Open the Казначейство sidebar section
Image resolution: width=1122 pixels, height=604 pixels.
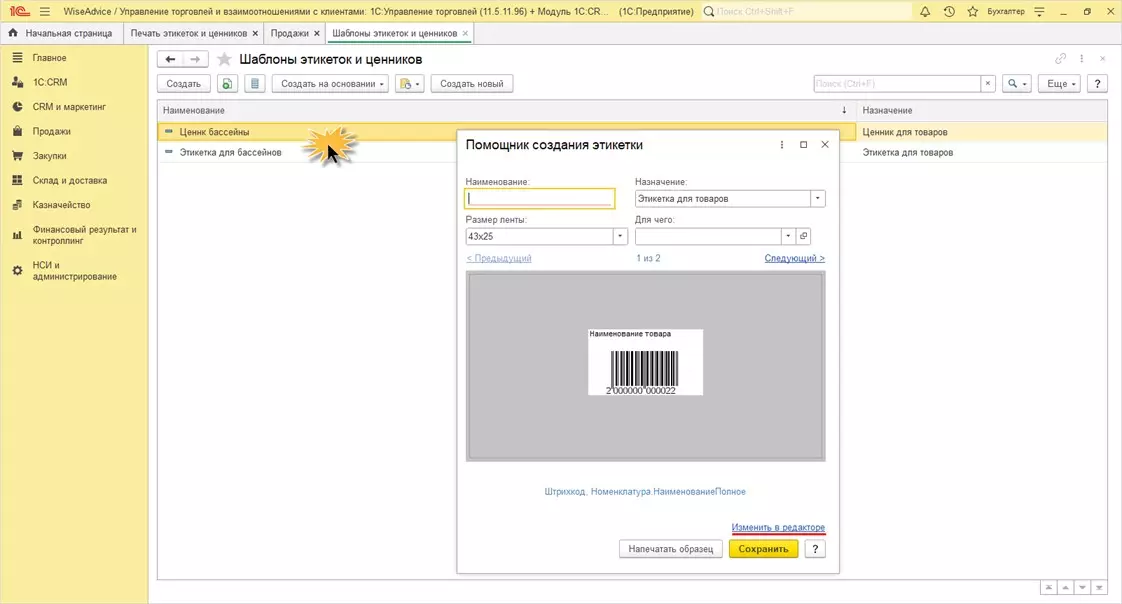click(61, 205)
